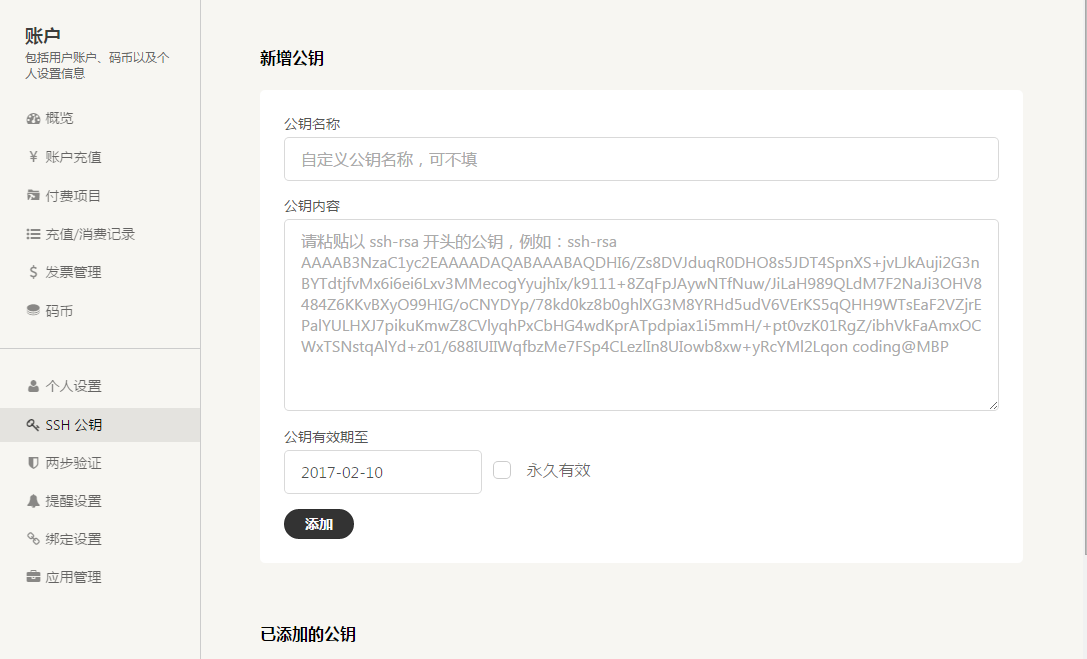Image resolution: width=1087 pixels, height=659 pixels.
Task: Click the person icon beside 个人设置
Action: coord(33,386)
